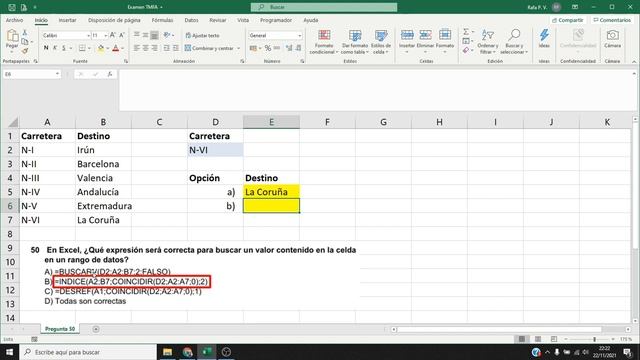Click the Comentarios button

tap(612, 20)
